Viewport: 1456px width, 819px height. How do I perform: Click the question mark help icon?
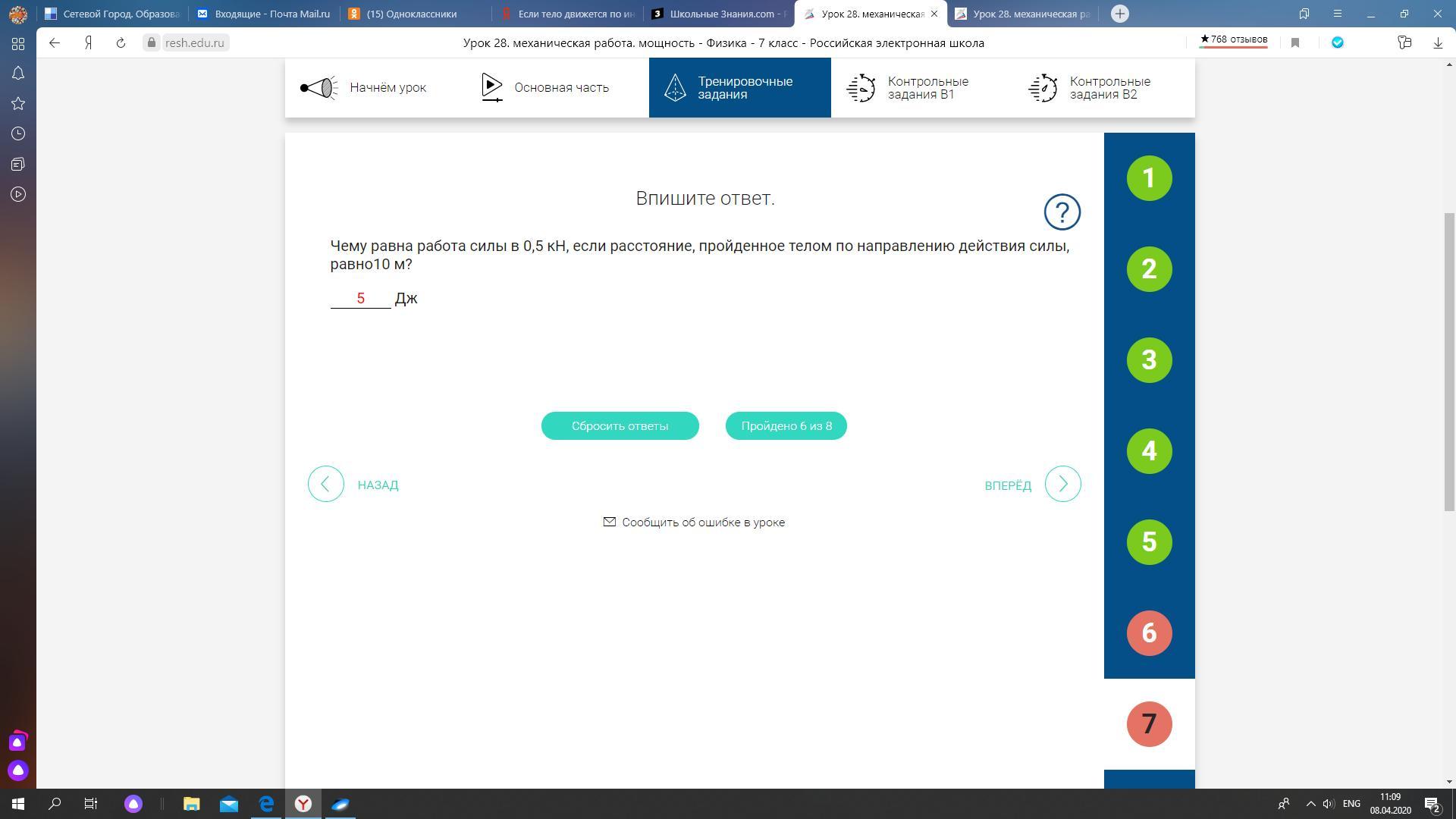click(x=1062, y=212)
